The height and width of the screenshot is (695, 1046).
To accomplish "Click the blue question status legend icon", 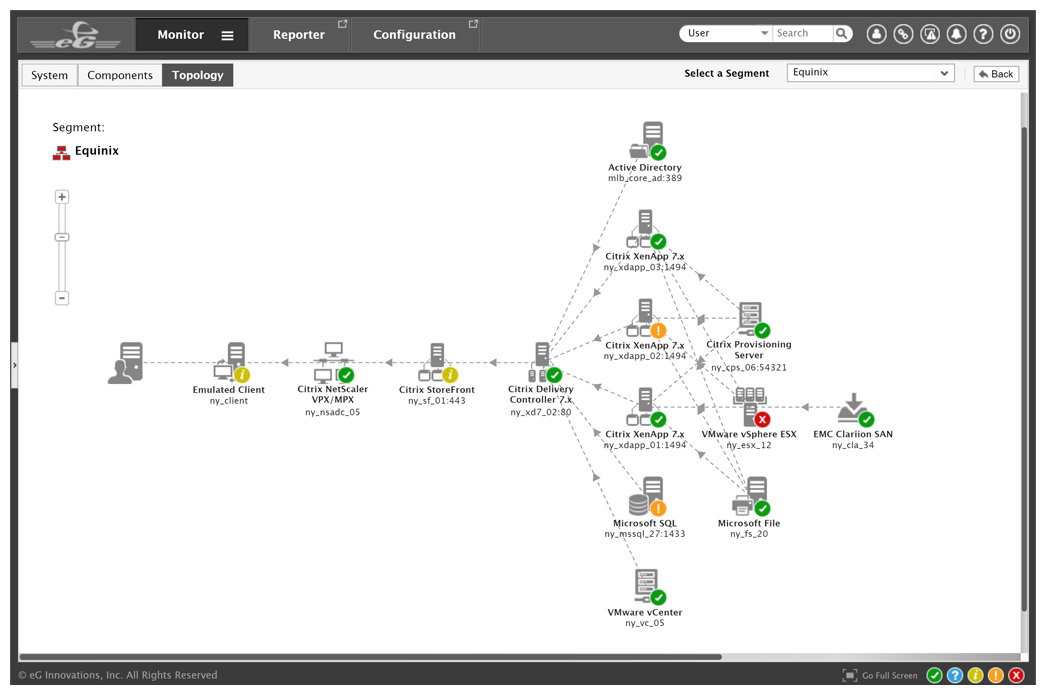I will click(x=955, y=676).
